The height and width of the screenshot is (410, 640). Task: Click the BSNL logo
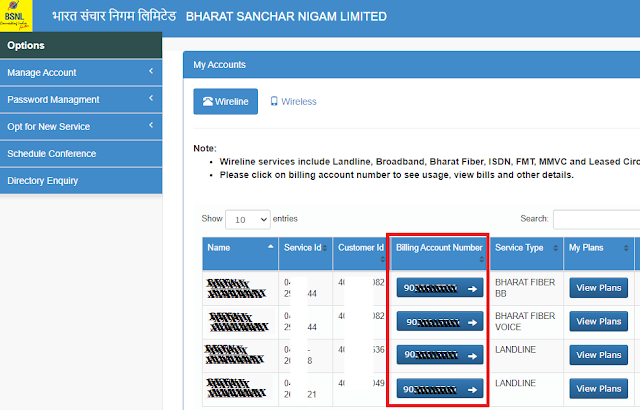(x=16, y=16)
